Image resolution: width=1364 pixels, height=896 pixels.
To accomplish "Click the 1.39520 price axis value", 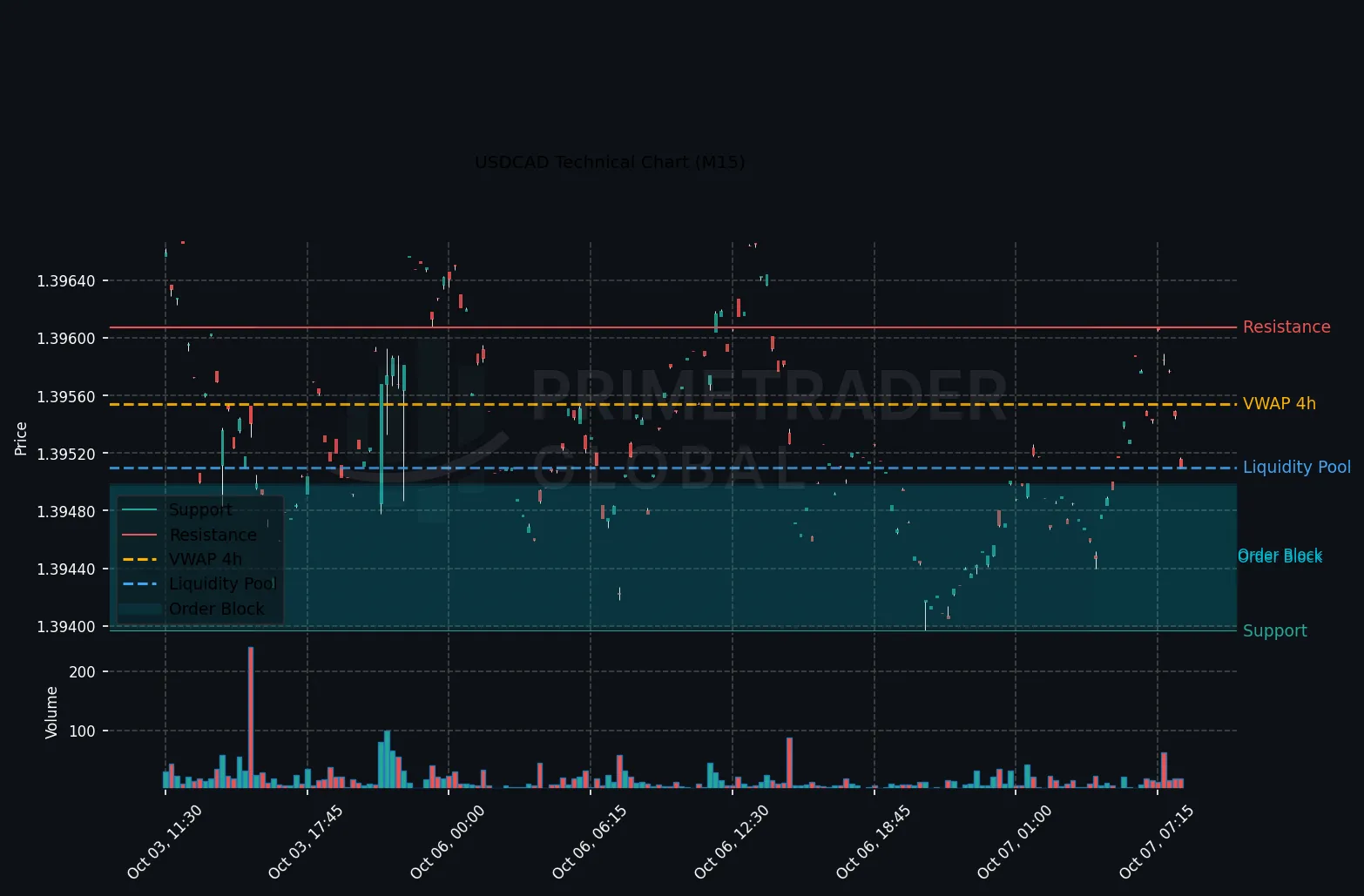I will pyautogui.click(x=66, y=454).
